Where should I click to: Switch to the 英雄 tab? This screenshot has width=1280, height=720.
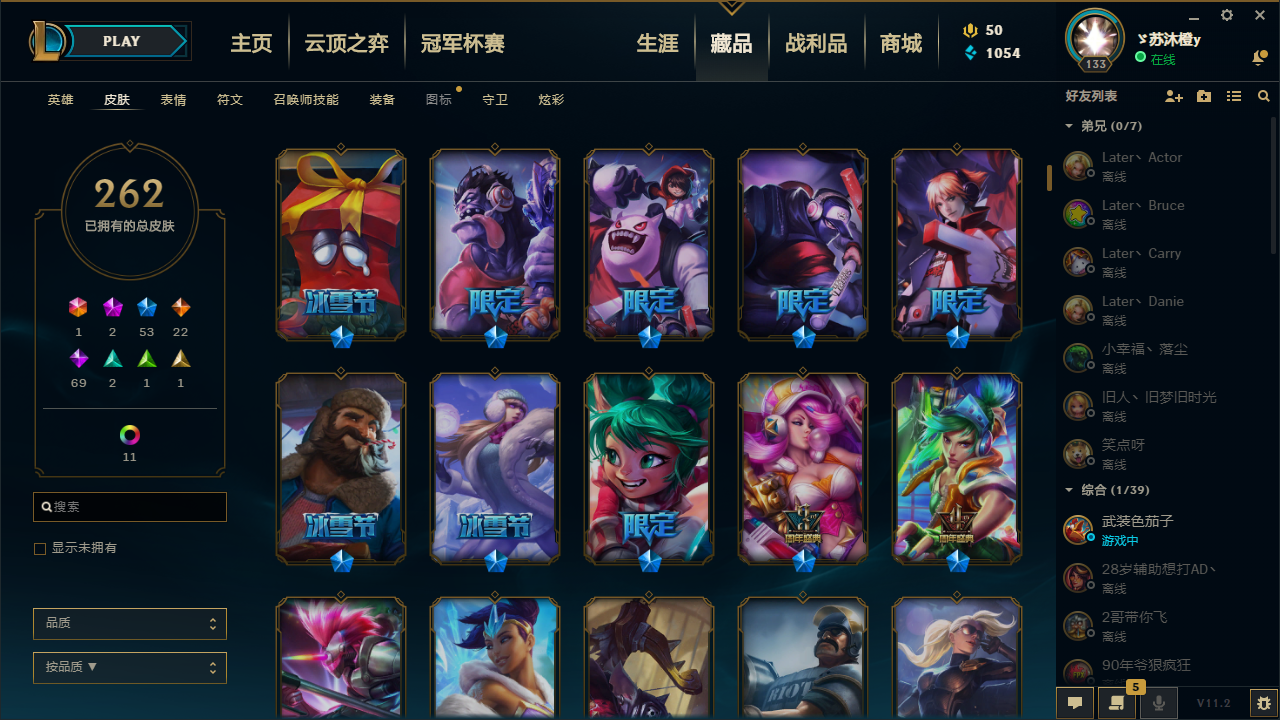pos(60,100)
